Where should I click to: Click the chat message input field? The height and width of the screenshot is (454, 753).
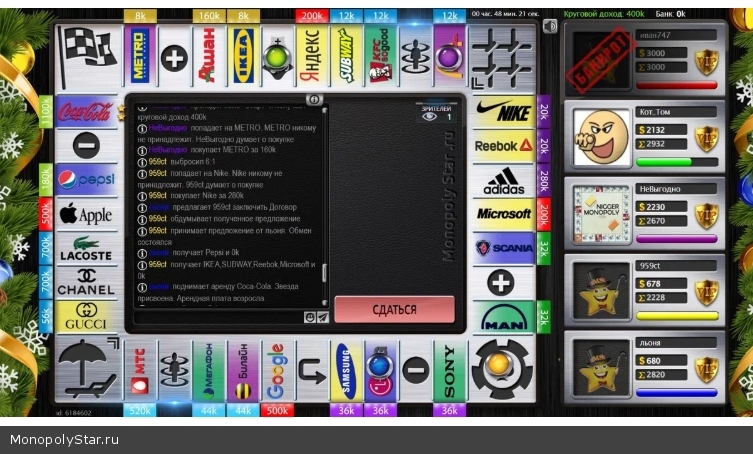[x=219, y=317]
